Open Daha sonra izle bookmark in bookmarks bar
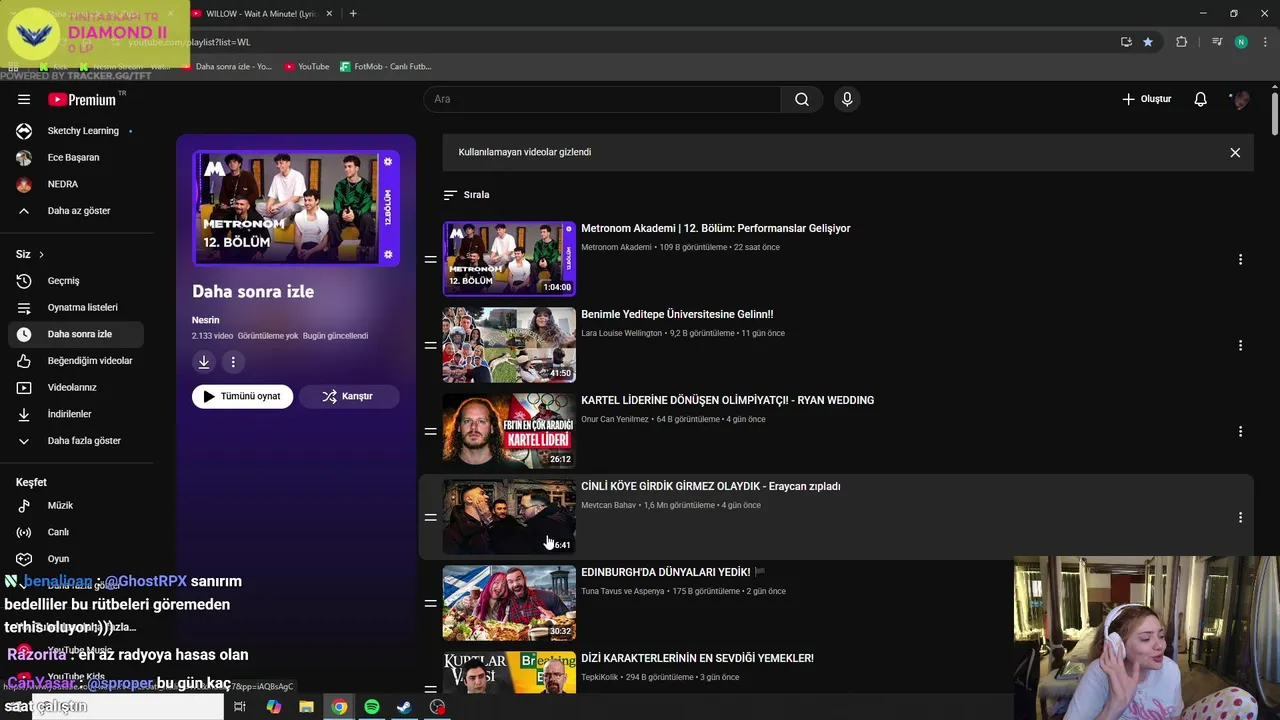This screenshot has height=720, width=1280. [x=227, y=67]
